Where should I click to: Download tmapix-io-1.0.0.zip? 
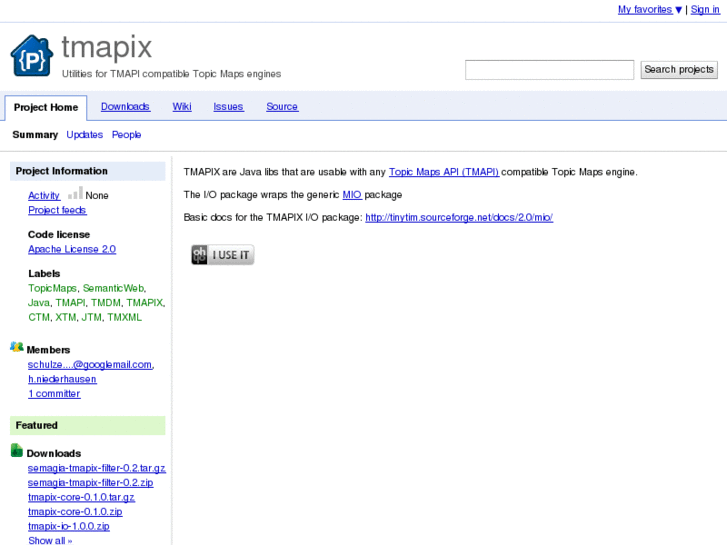69,526
